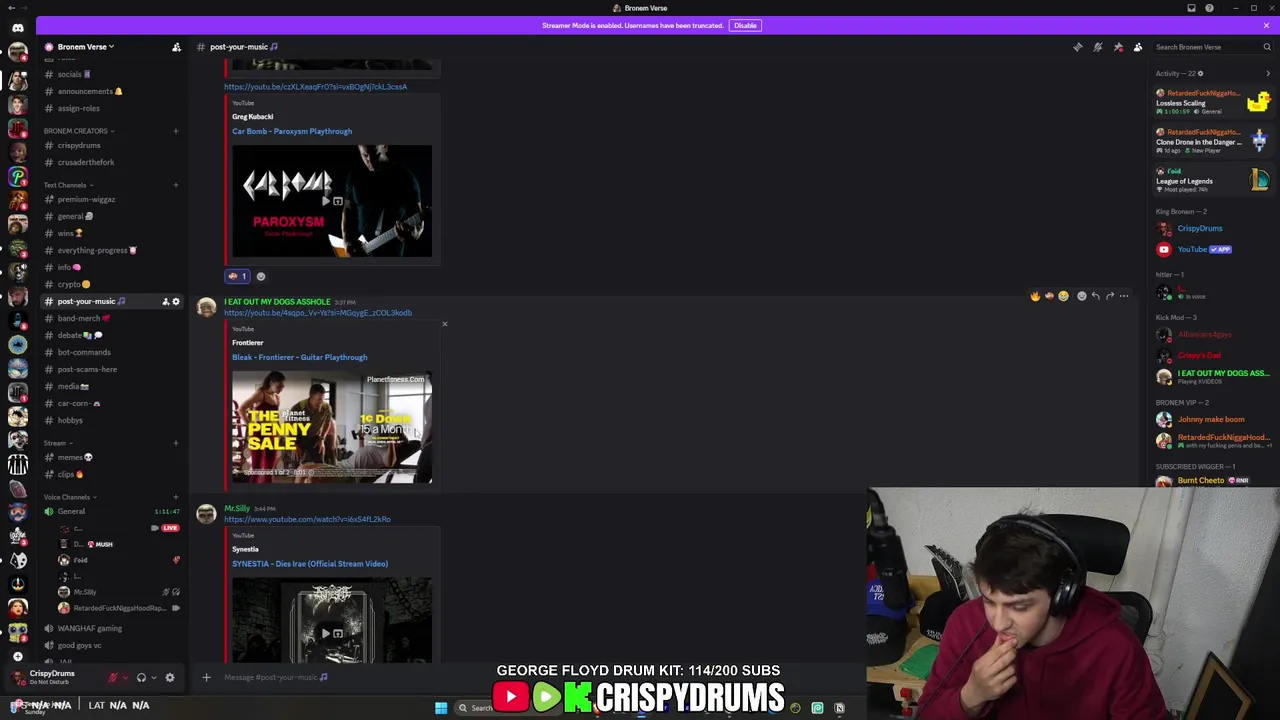Open Discord home direct messages icon
The height and width of the screenshot is (720, 1280).
pos(18,27)
